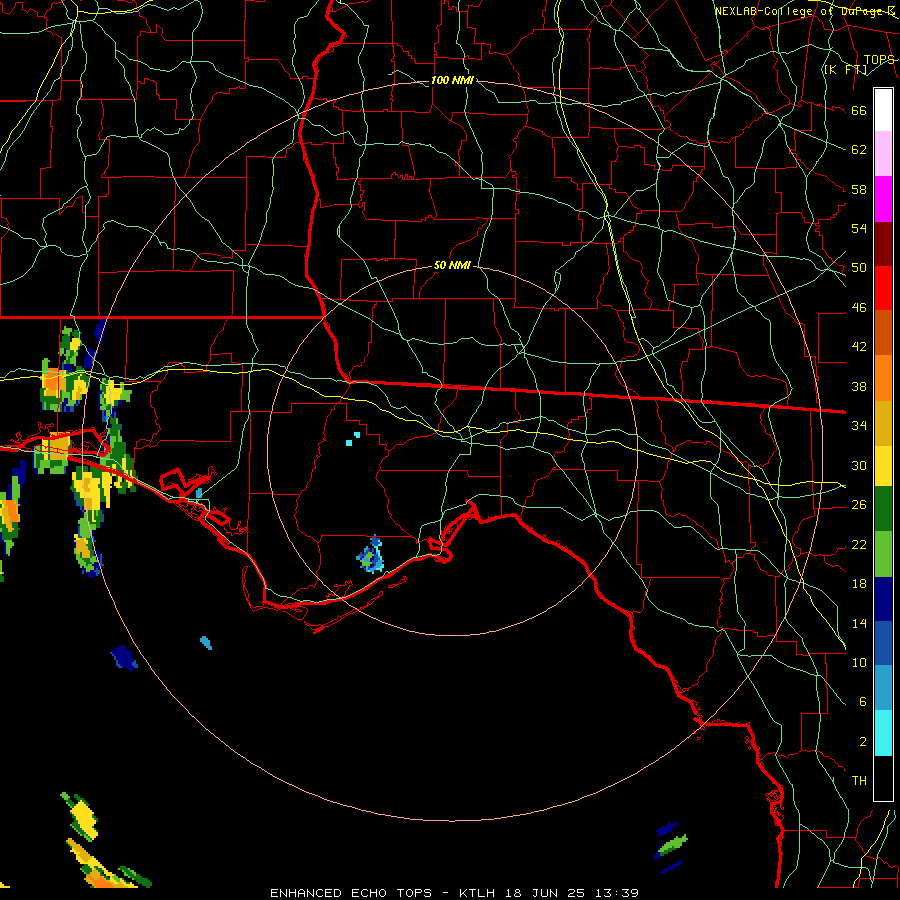Click the light pink legend swatch

(x=883, y=154)
